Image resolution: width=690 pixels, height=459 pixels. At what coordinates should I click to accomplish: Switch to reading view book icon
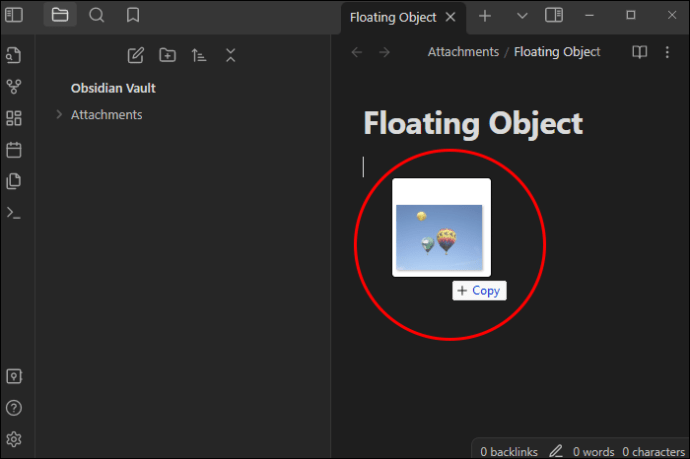click(x=639, y=52)
